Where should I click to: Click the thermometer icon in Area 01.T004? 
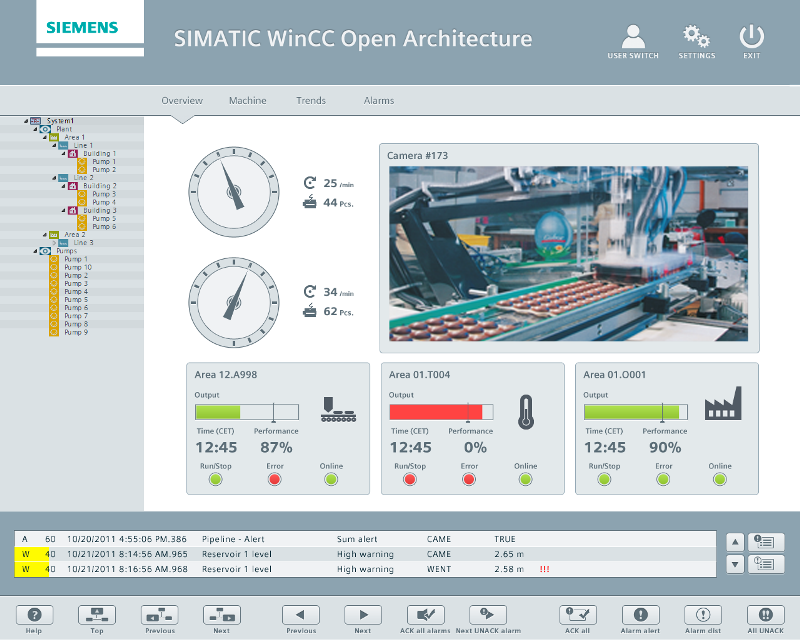(526, 412)
